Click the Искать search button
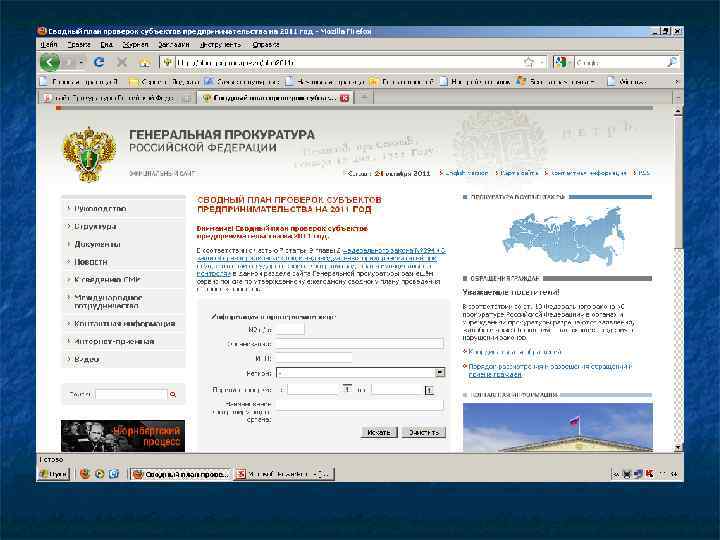720x540 pixels. pos(379,432)
